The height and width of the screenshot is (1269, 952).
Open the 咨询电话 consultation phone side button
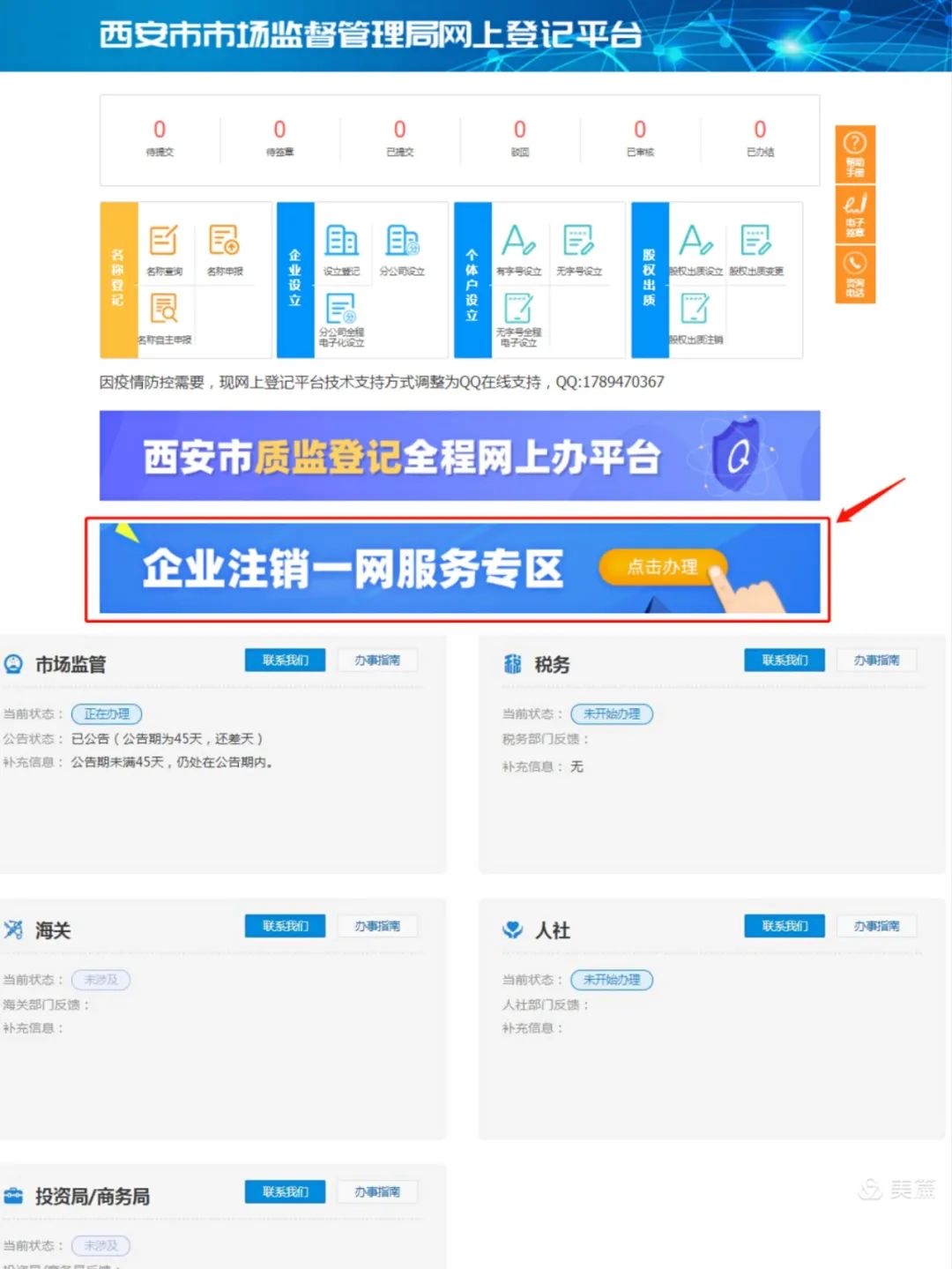click(x=855, y=274)
